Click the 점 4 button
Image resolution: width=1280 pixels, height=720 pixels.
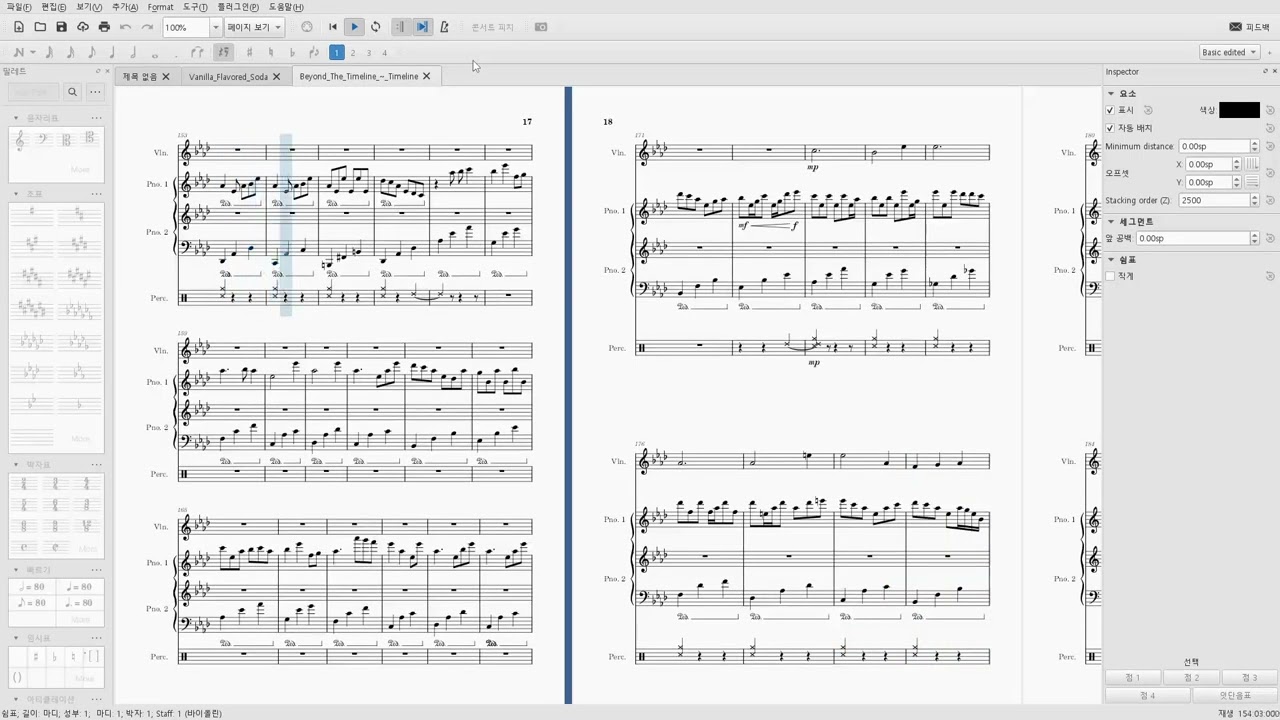click(x=1147, y=695)
